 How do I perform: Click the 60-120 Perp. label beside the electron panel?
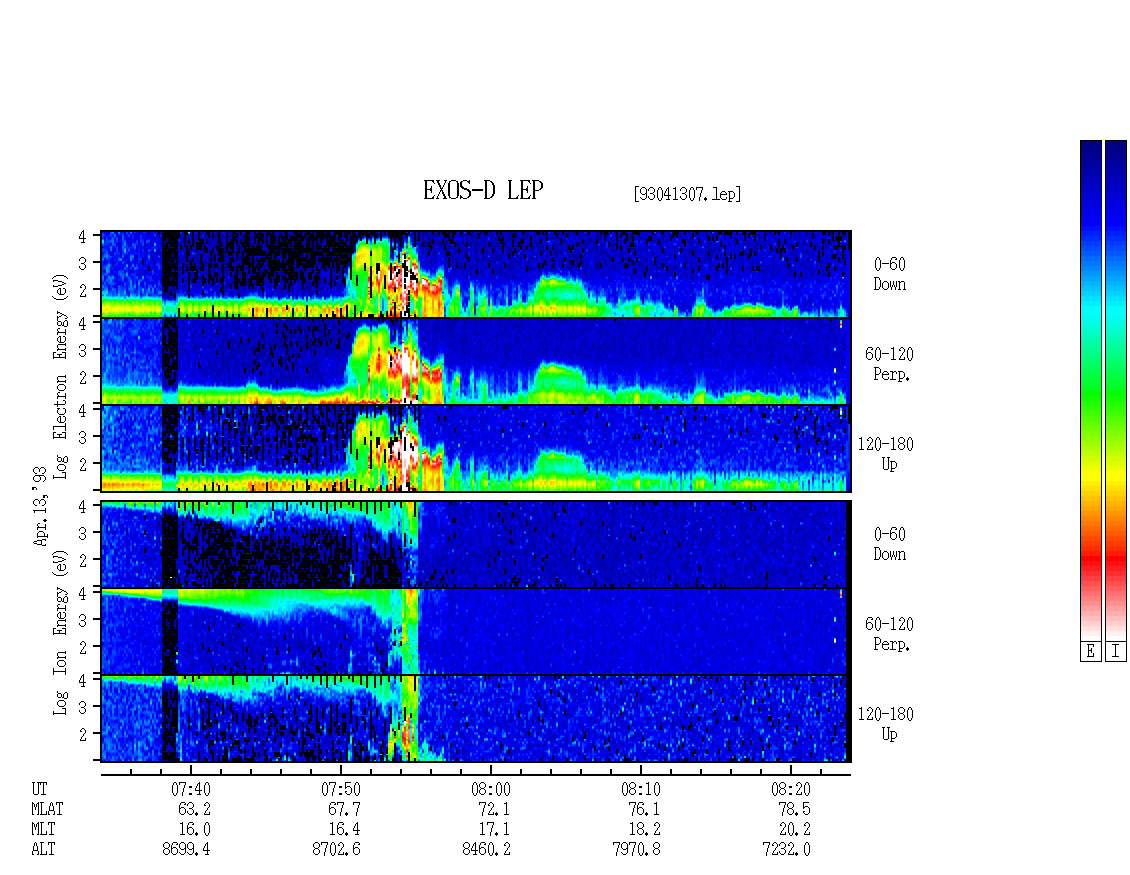point(889,364)
